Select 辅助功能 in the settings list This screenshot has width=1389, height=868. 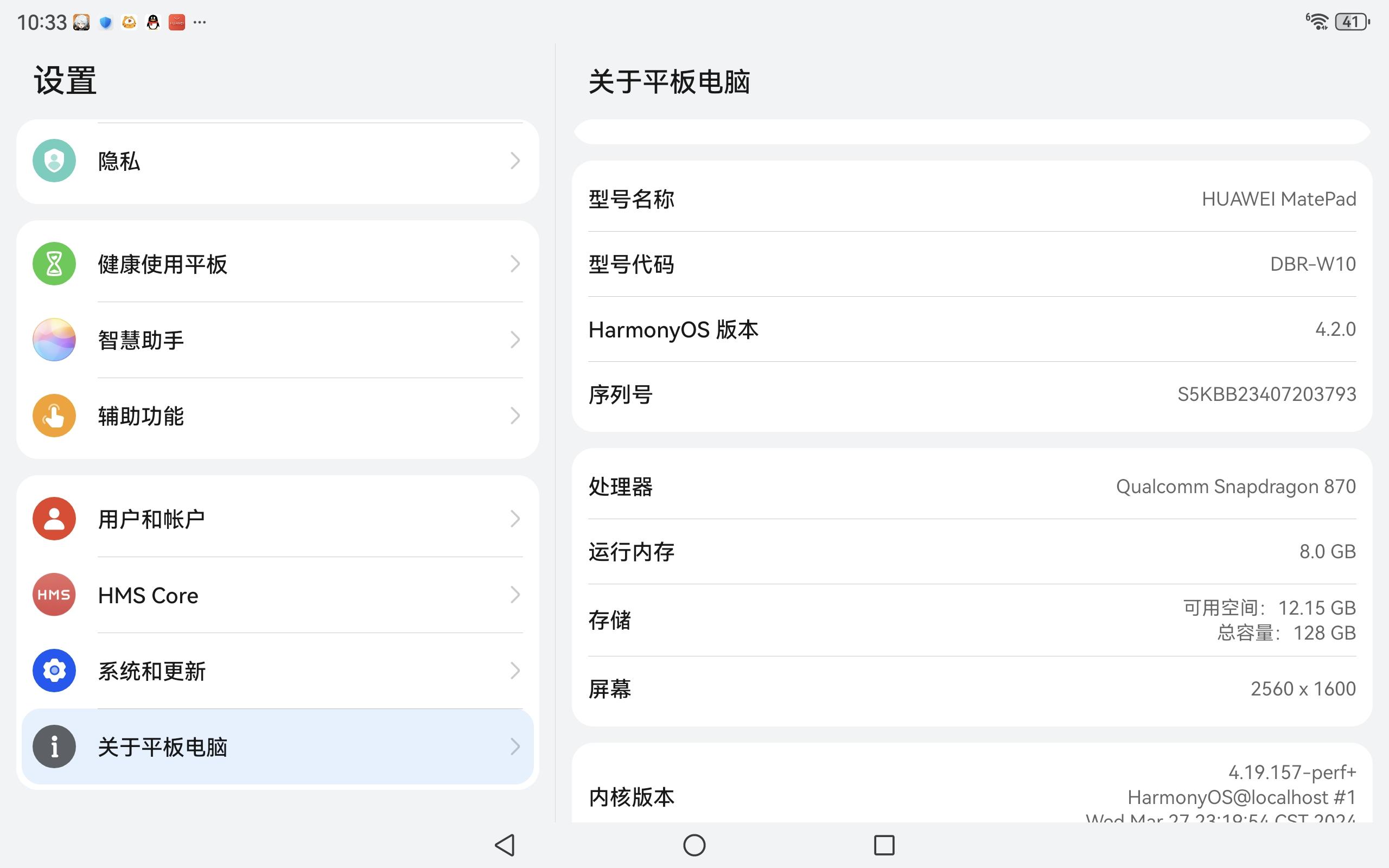(x=278, y=416)
